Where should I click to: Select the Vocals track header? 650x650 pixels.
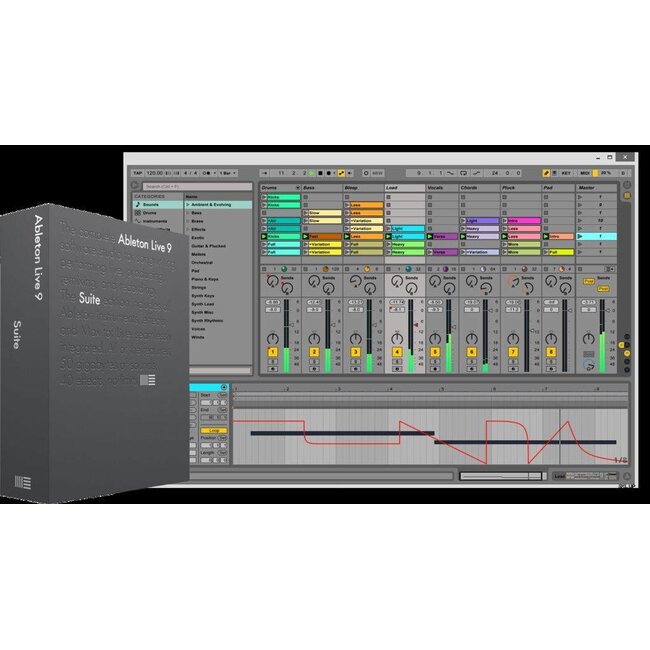click(442, 188)
